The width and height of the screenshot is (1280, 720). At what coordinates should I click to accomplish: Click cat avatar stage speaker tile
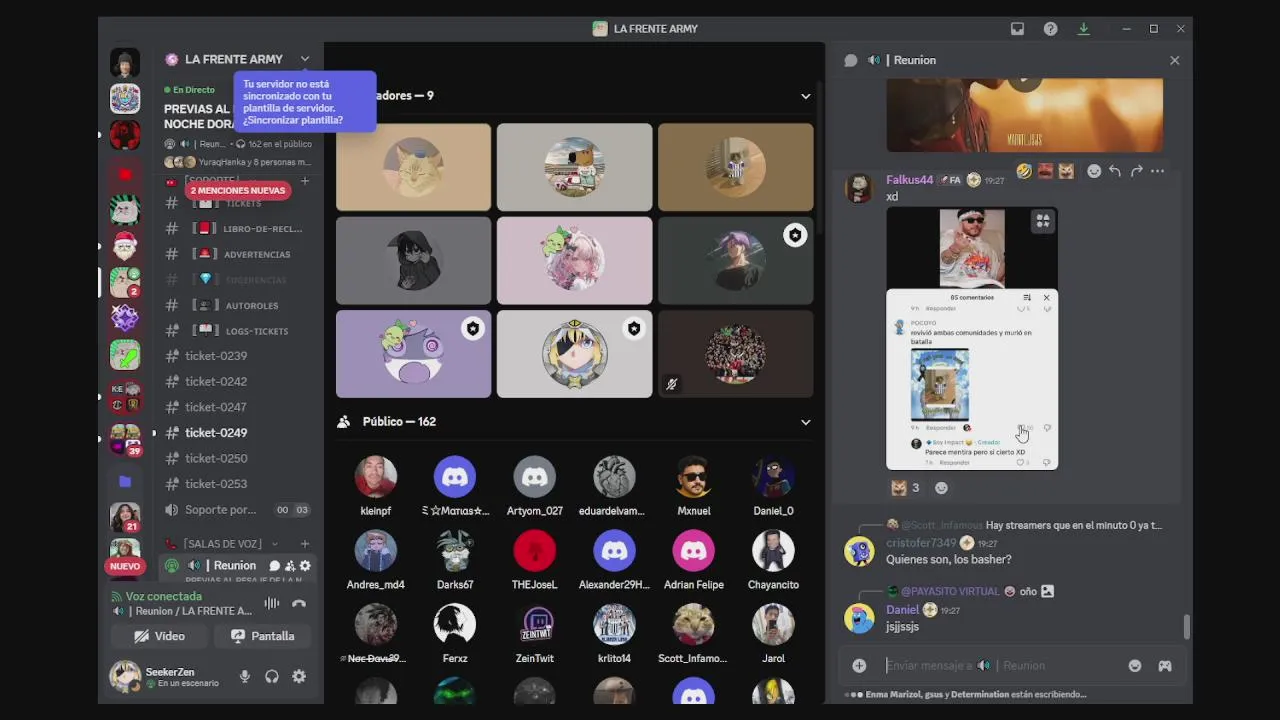(413, 167)
